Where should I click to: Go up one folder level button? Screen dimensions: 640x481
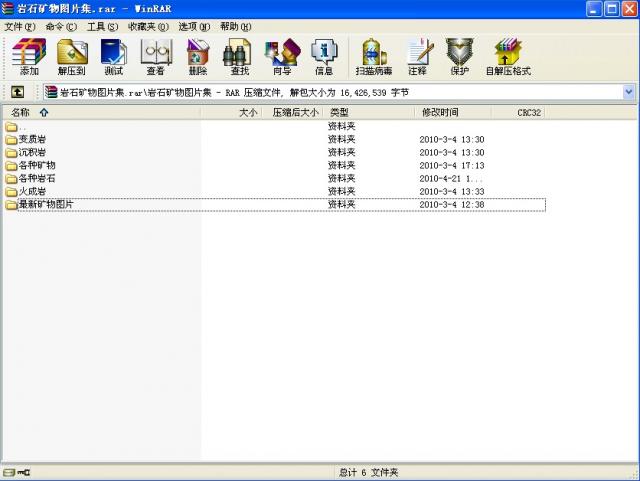[17, 92]
